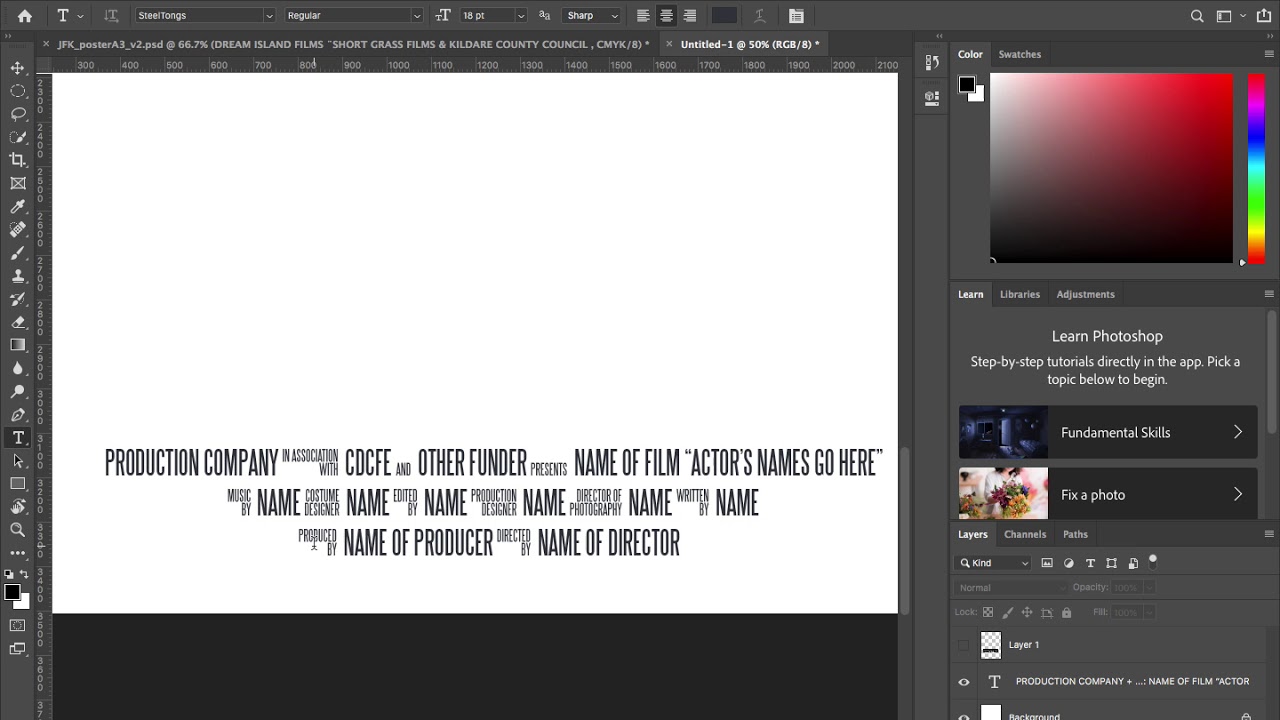
Task: Open the Fix a photo tutorial
Action: click(1108, 494)
